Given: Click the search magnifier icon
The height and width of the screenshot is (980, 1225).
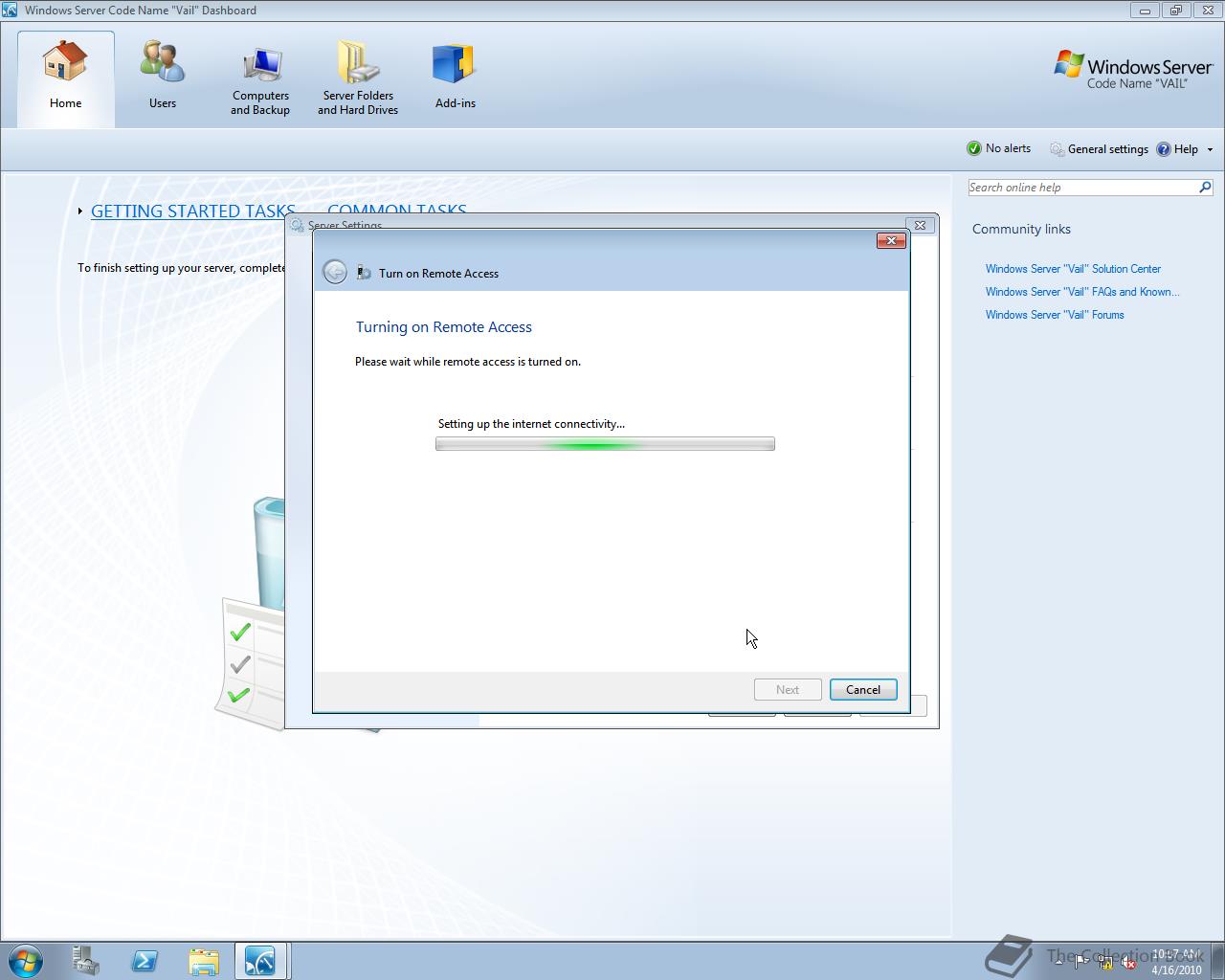Looking at the screenshot, I should coord(1205,188).
